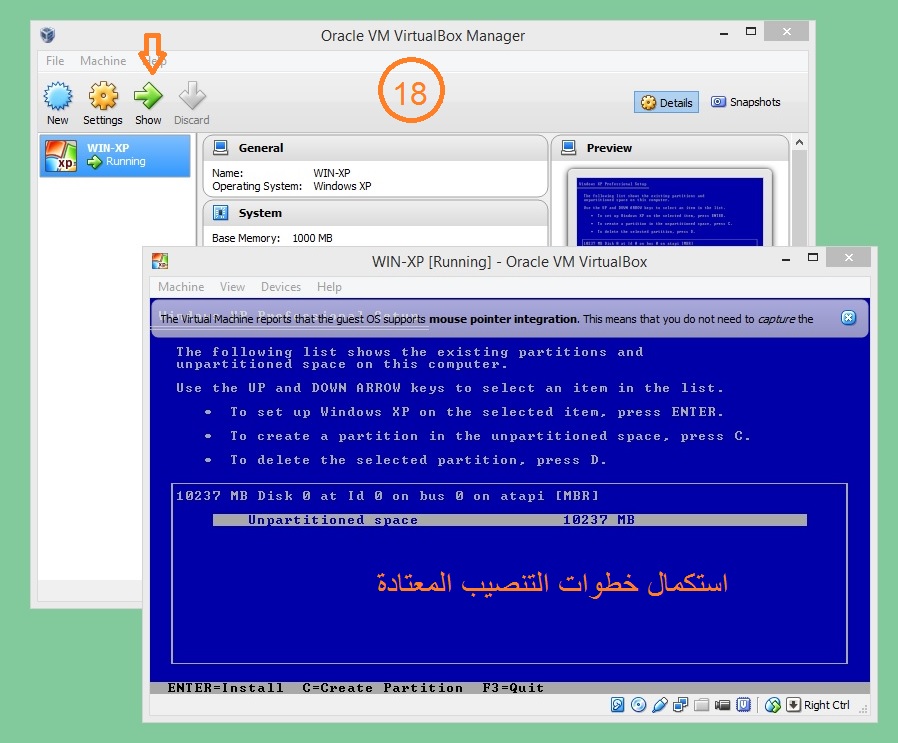Create a new VM using the New icon

coord(58,104)
